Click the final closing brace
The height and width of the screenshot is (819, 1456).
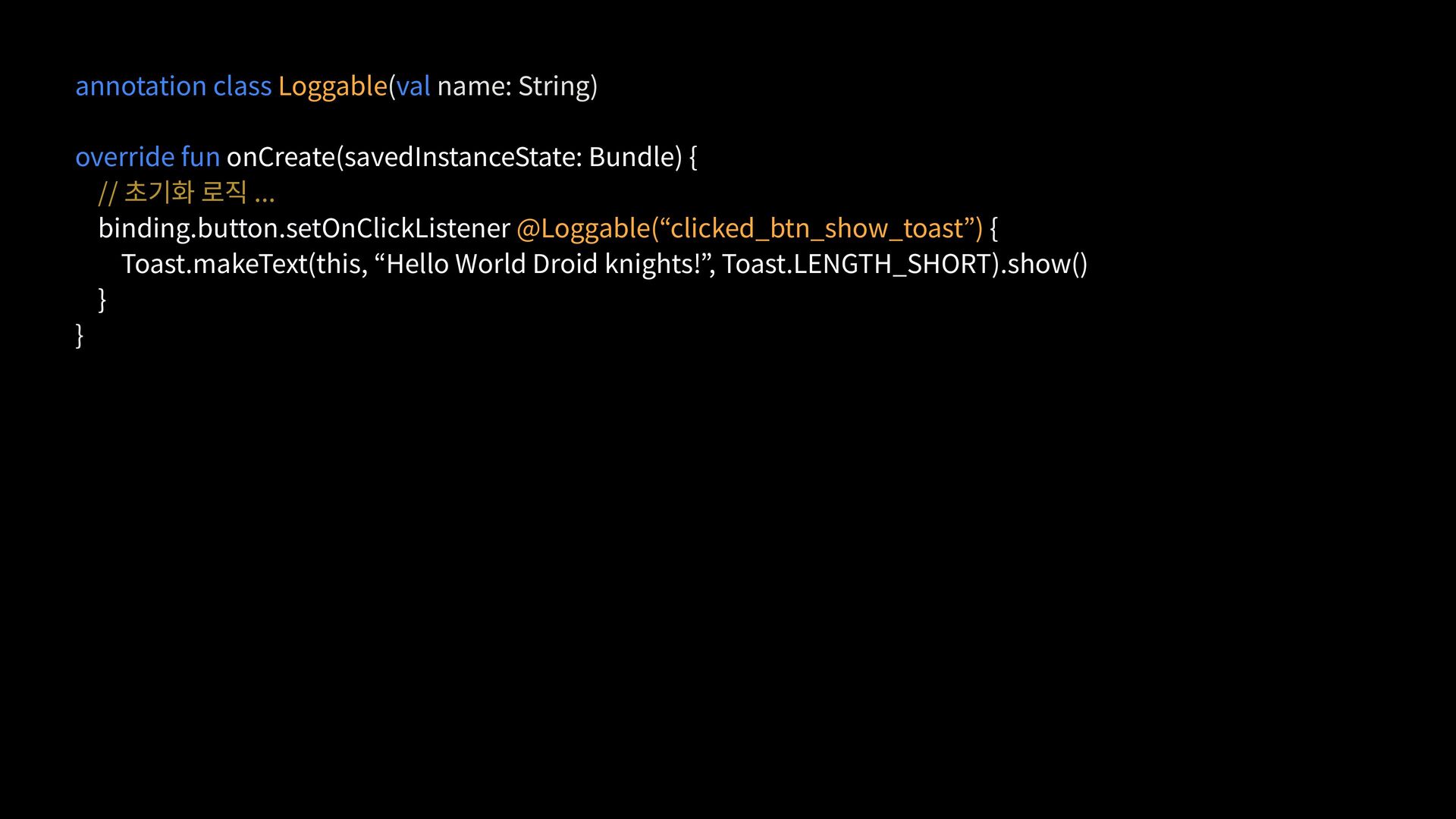coord(80,334)
